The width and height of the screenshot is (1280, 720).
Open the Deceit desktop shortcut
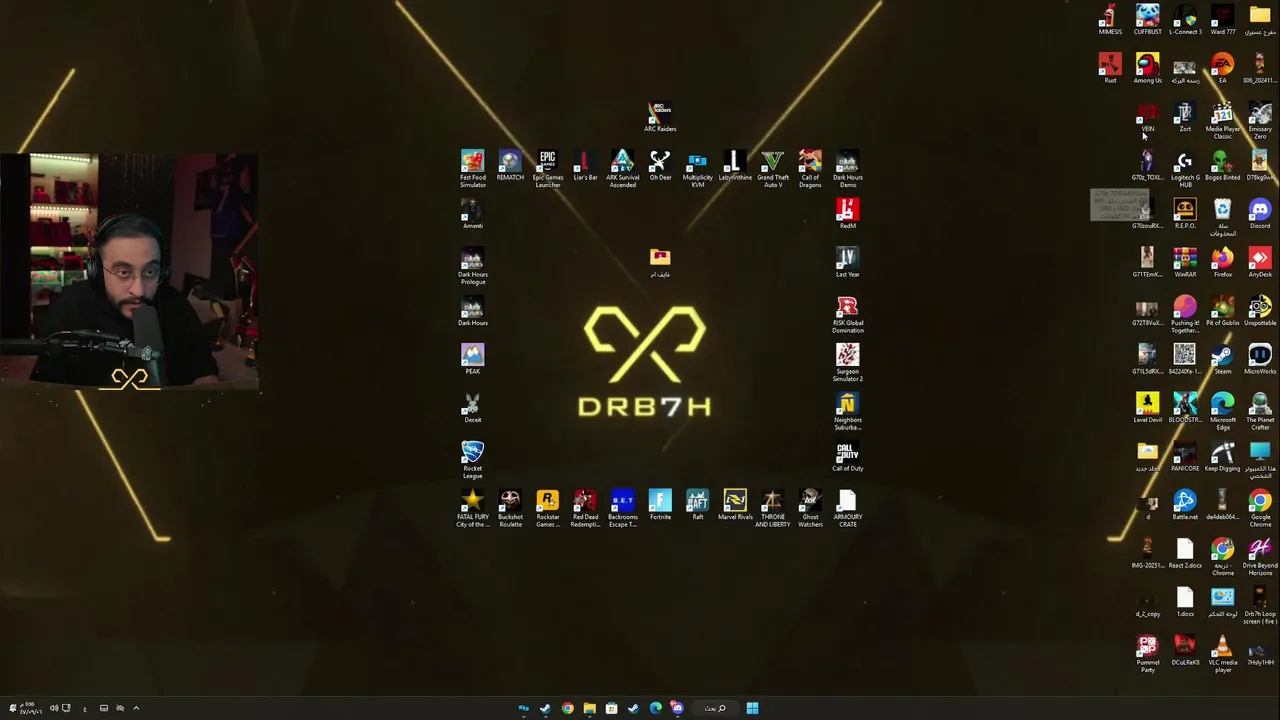coord(473,408)
